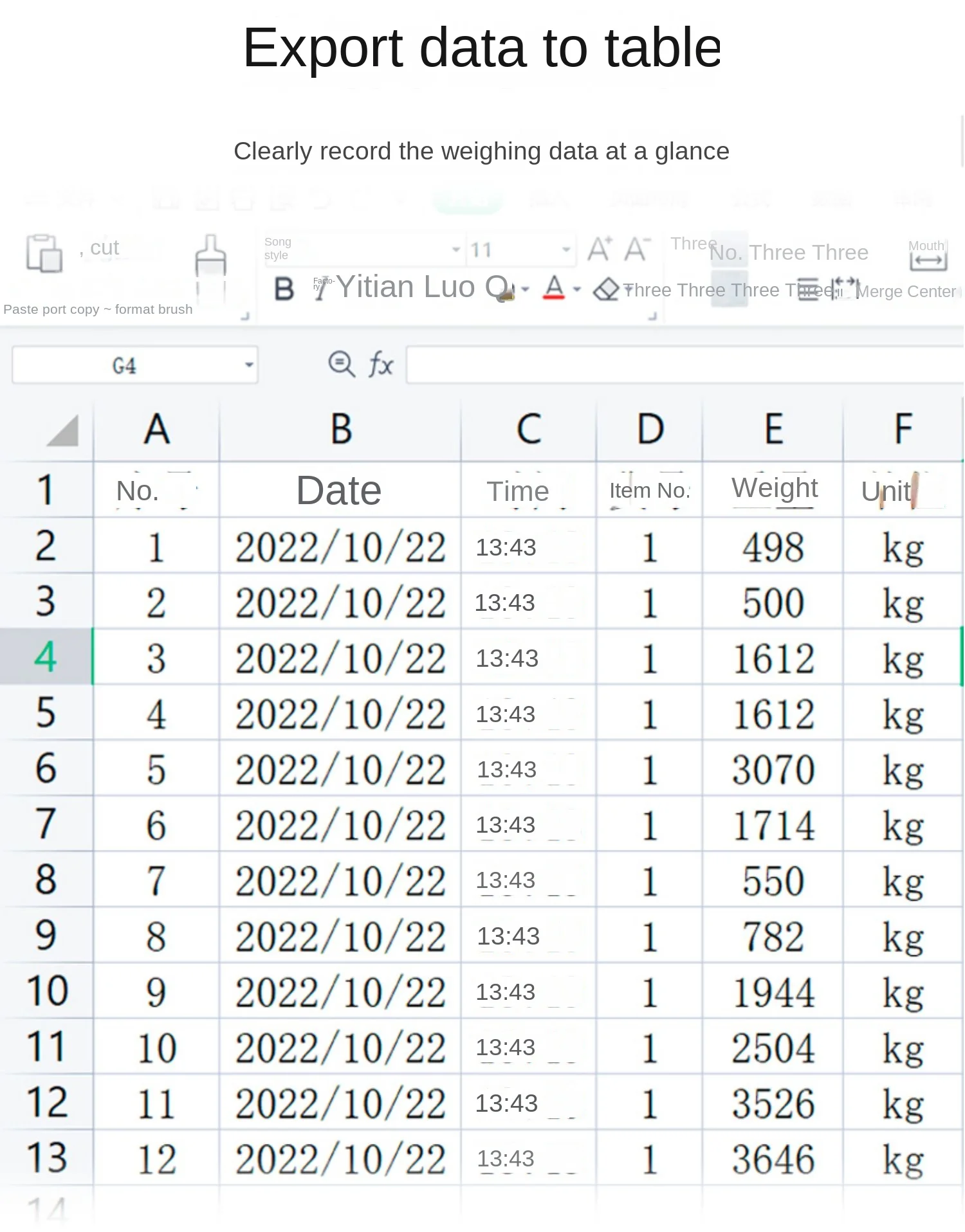Click the weight cell 1944

click(773, 992)
